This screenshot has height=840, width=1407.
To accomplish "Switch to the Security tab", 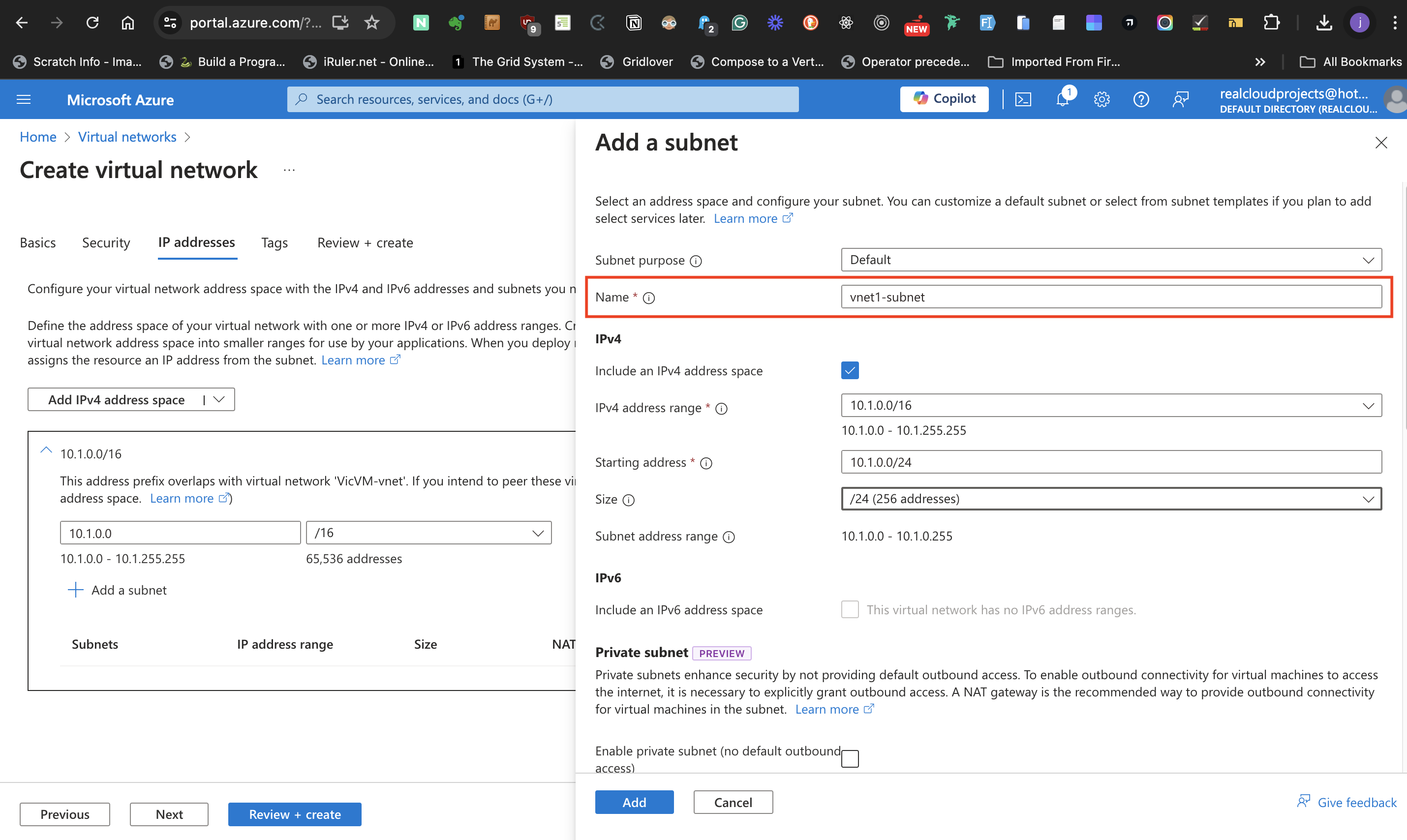I will pyautogui.click(x=105, y=242).
